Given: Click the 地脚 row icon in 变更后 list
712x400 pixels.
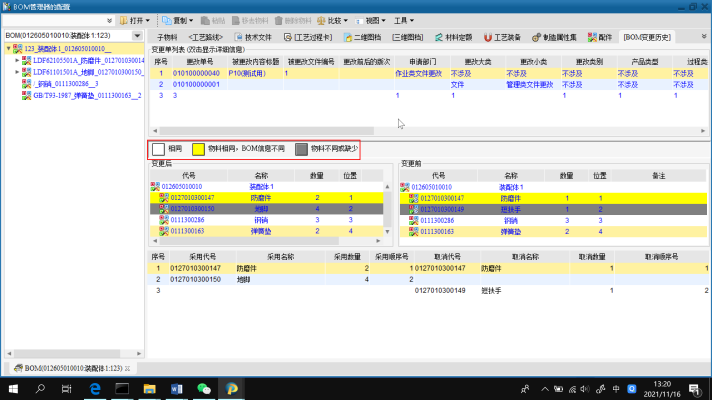Looking at the screenshot, I should (163, 209).
